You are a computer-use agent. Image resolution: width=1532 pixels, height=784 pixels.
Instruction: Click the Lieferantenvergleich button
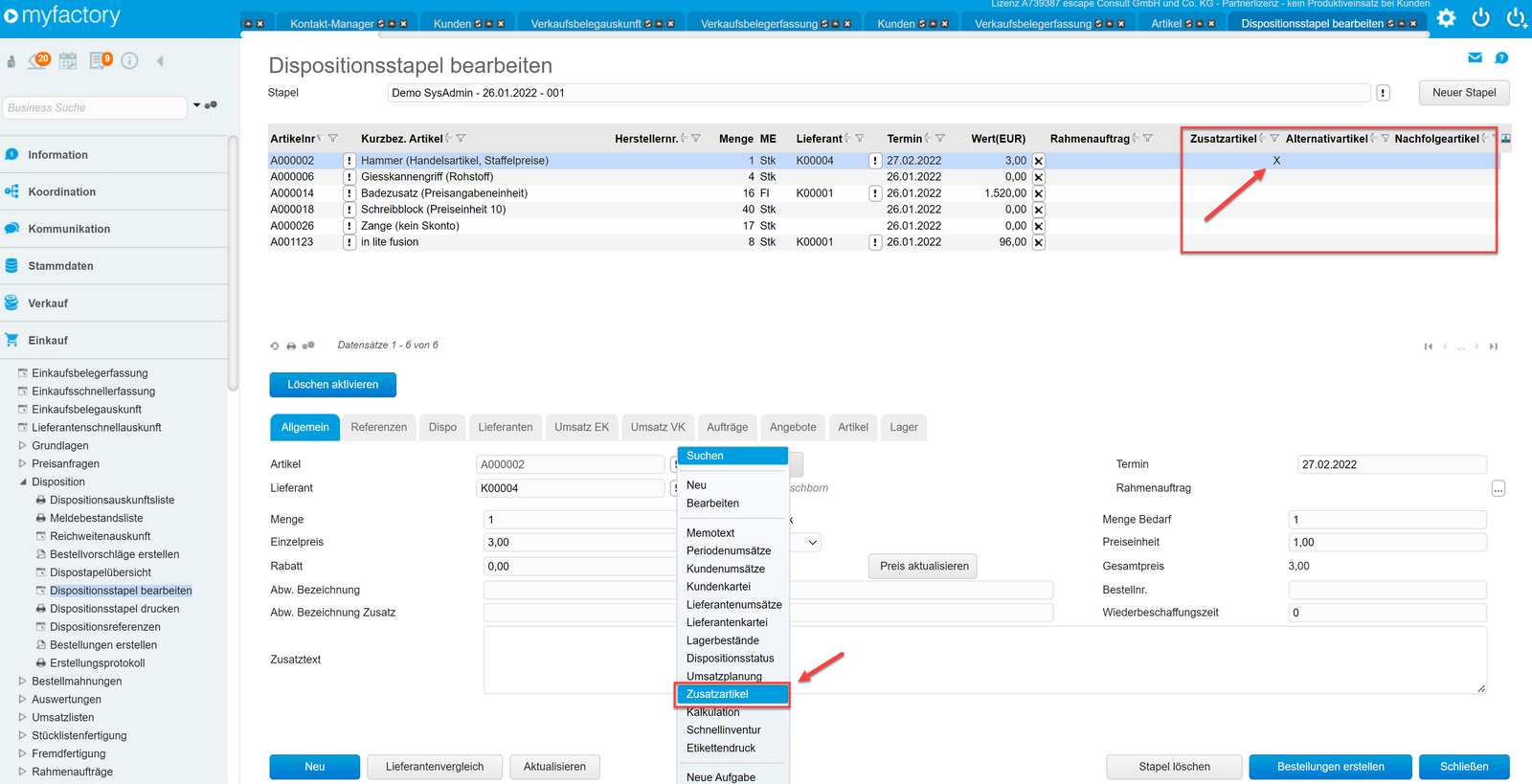tap(435, 767)
